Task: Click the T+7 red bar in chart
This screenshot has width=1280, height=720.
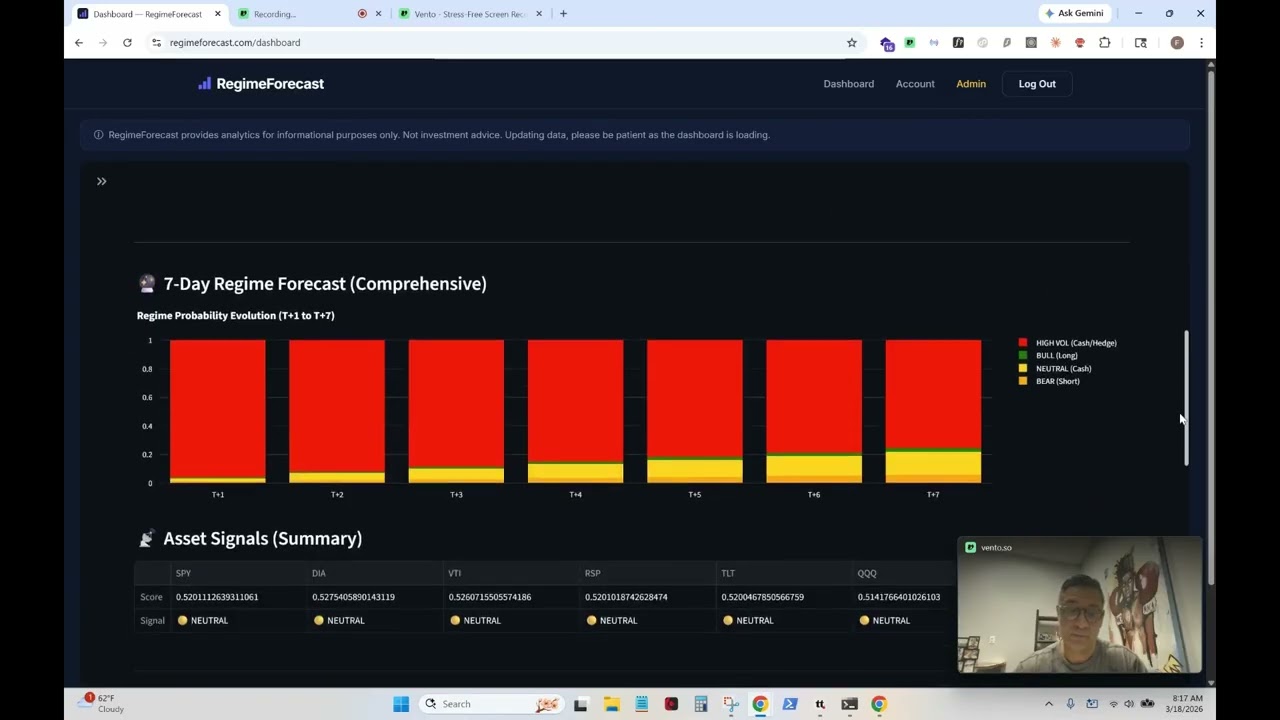Action: [933, 393]
